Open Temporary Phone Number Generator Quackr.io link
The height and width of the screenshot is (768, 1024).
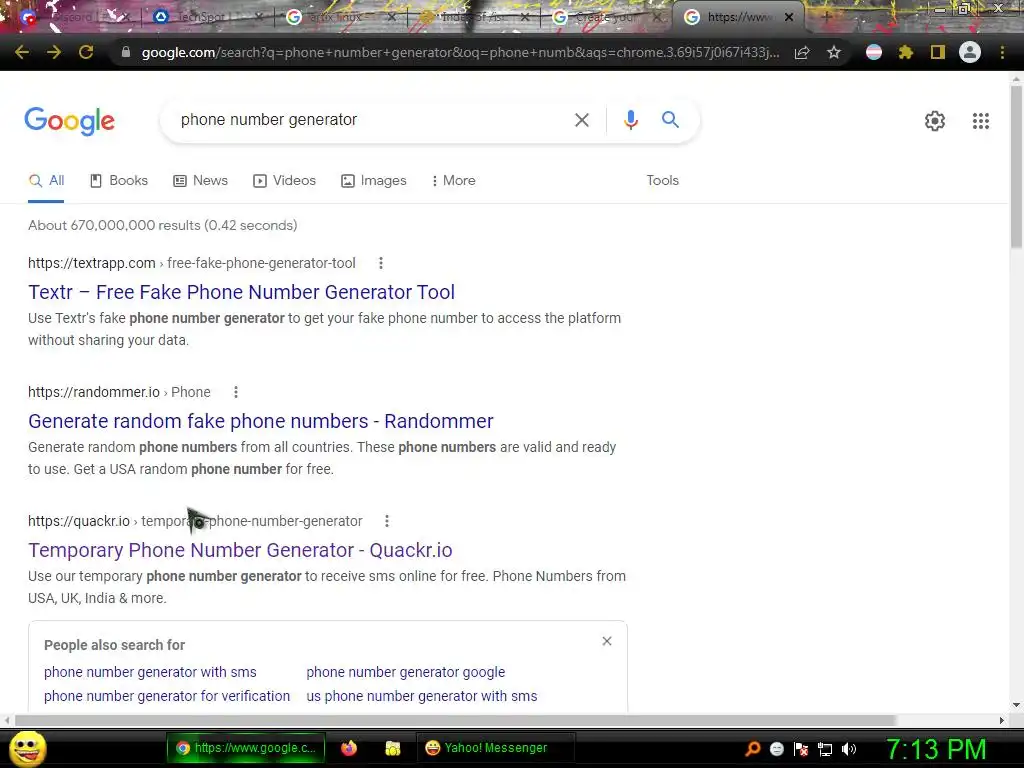click(x=240, y=551)
